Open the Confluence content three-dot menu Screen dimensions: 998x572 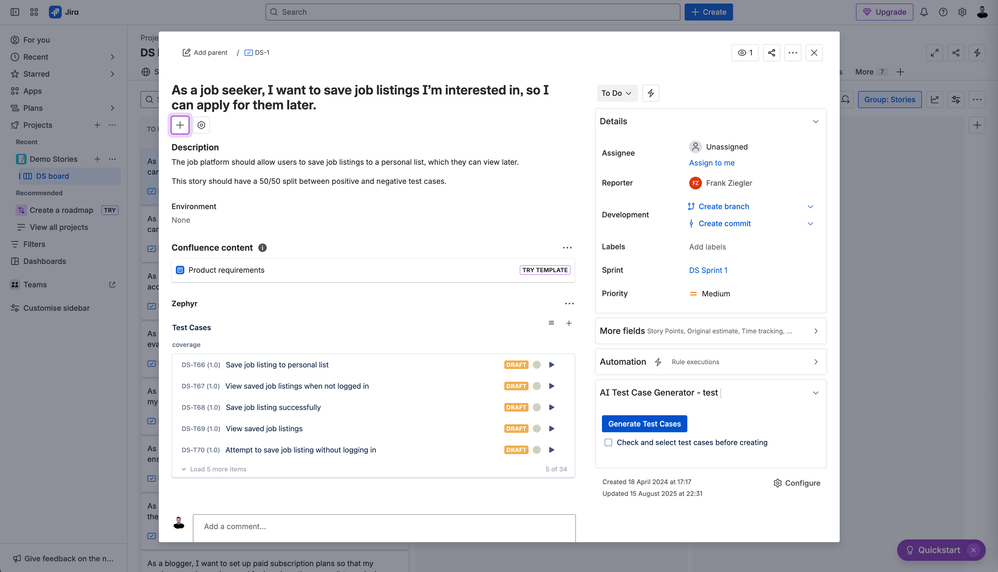[x=567, y=248]
